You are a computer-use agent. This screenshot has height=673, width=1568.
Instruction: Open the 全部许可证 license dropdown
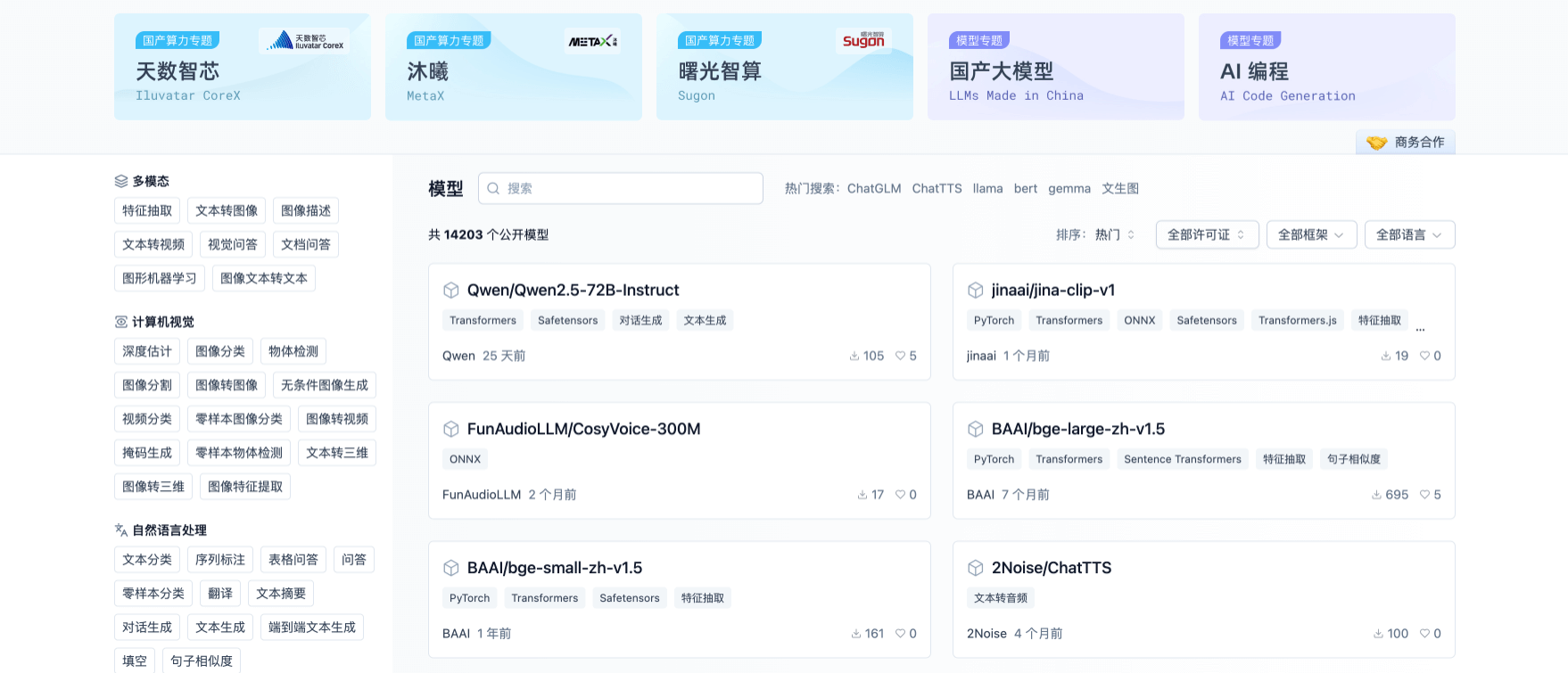pyautogui.click(x=1207, y=234)
